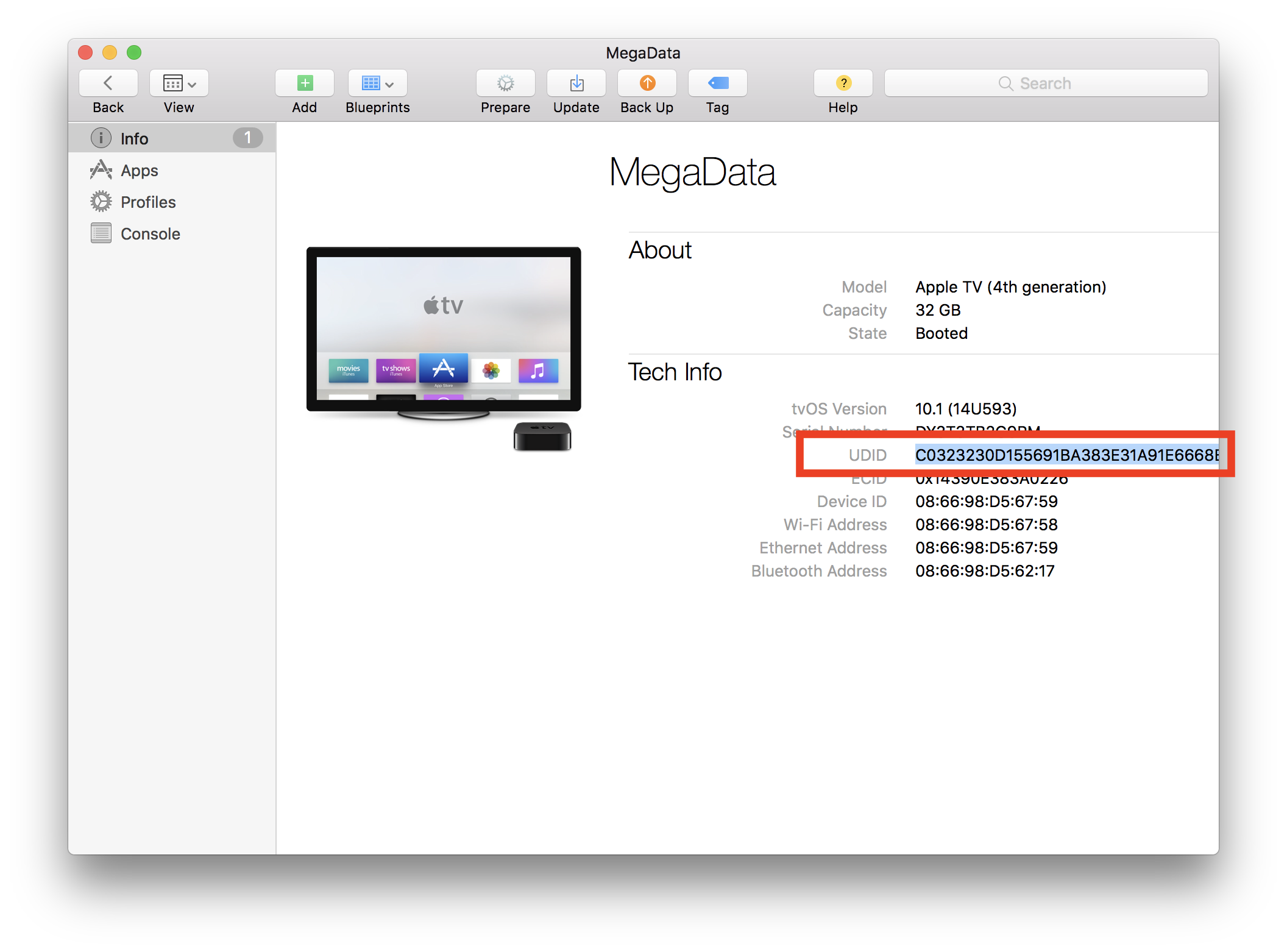Click the Ethernet Address label

point(823,548)
